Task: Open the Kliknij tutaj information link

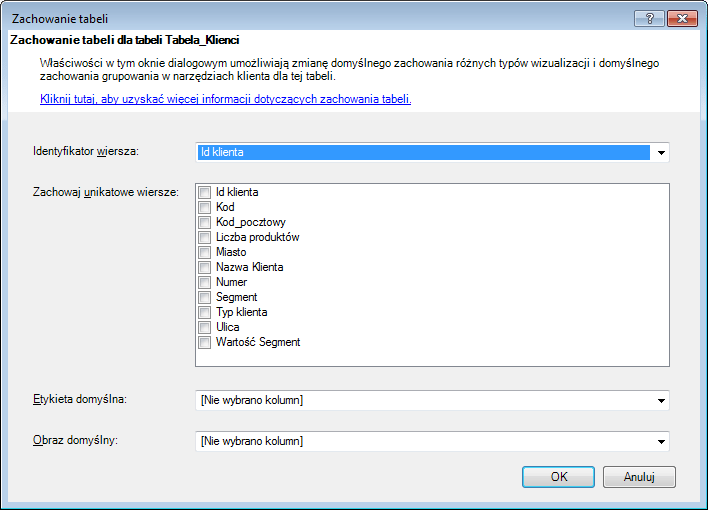Action: (x=225, y=99)
